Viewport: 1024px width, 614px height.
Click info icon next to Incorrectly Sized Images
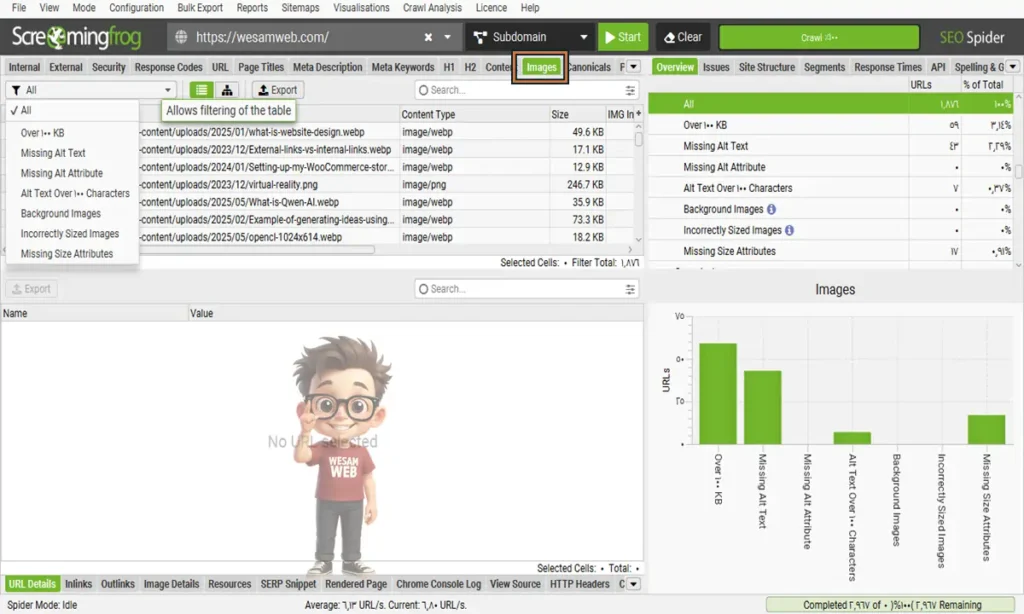pyautogui.click(x=790, y=230)
